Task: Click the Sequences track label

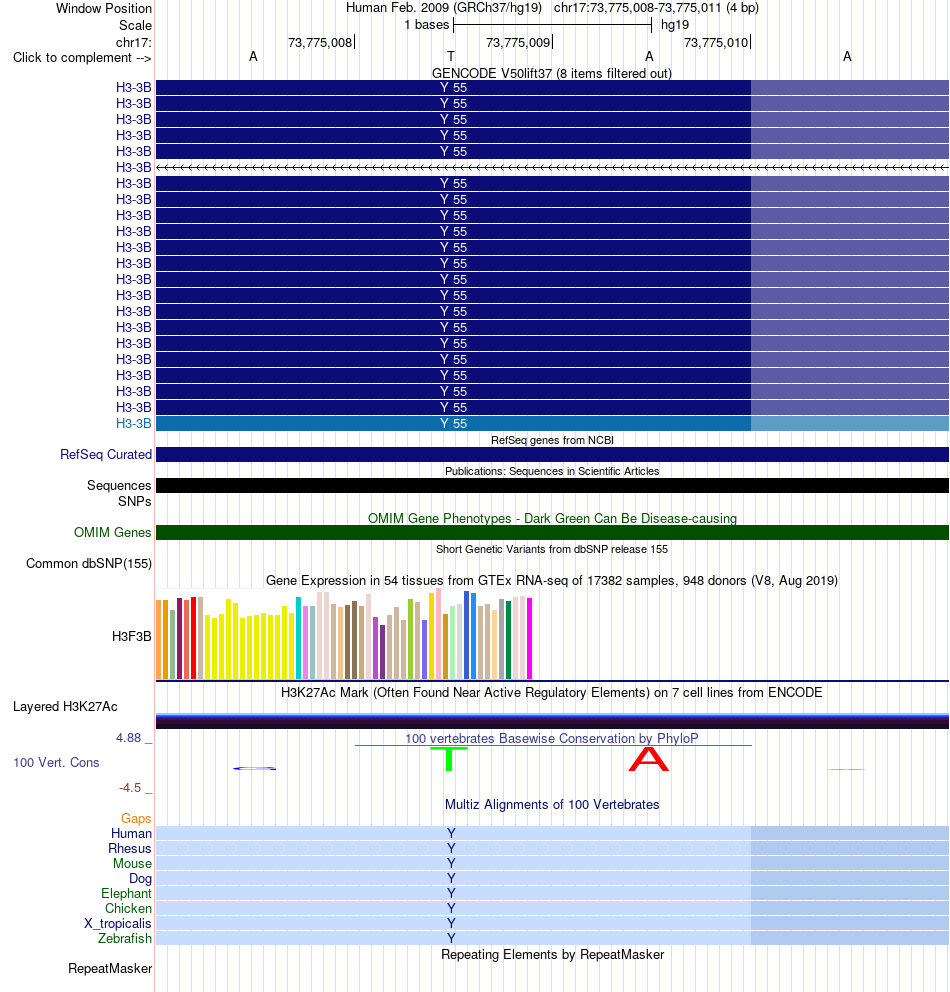Action: point(119,485)
